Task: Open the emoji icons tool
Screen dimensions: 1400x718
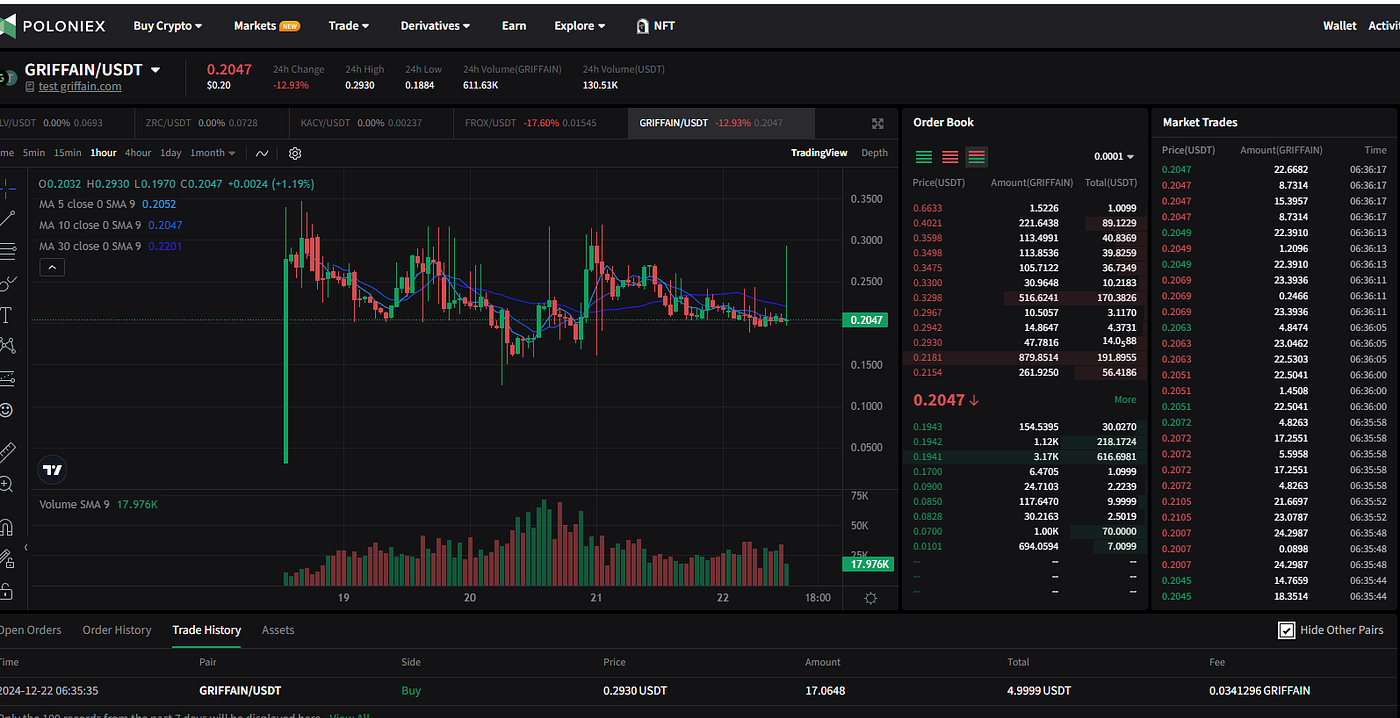Action: [6, 410]
